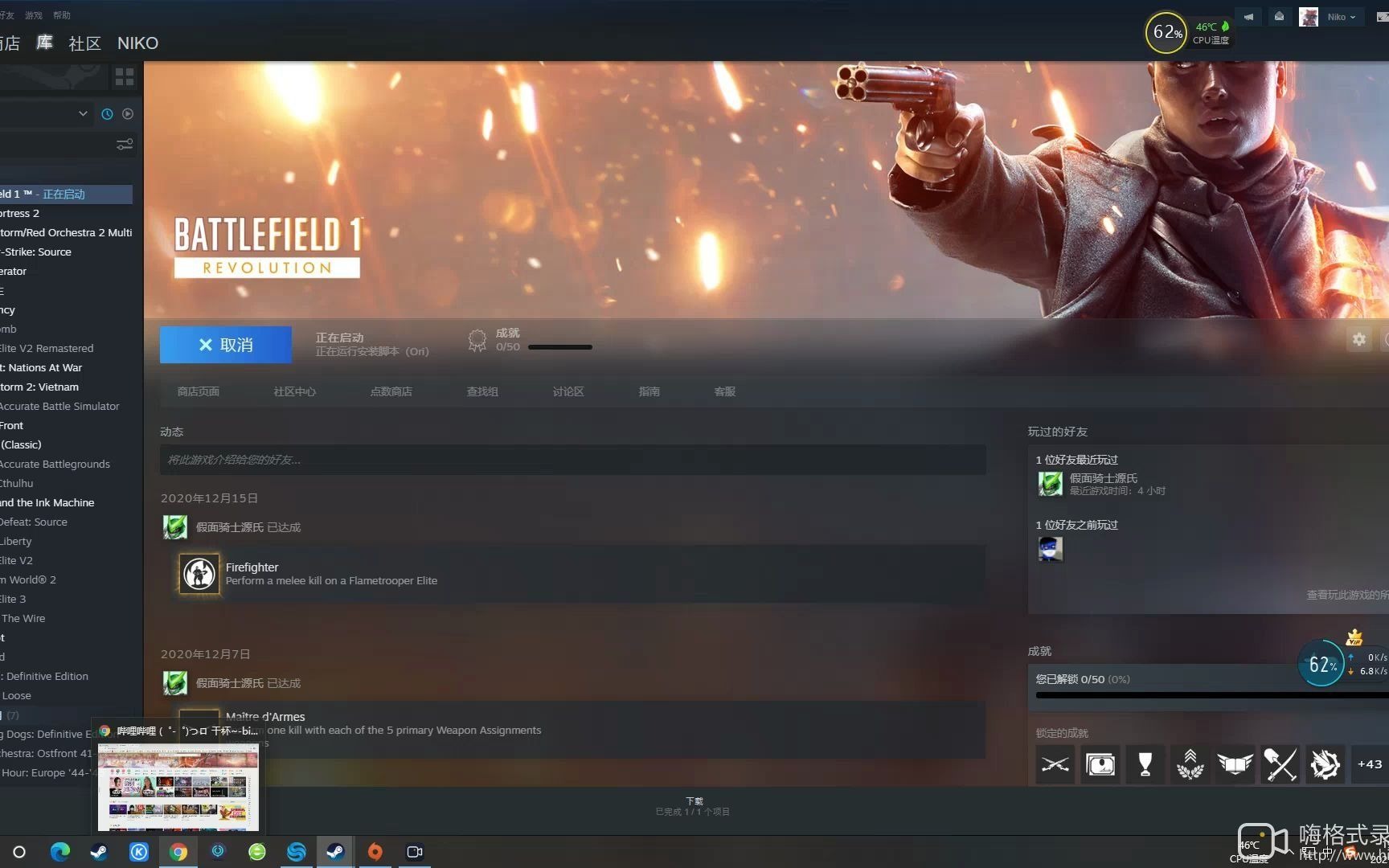Open the Sogou browser taskbar icon
This screenshot has width=1389, height=868.
(296, 852)
